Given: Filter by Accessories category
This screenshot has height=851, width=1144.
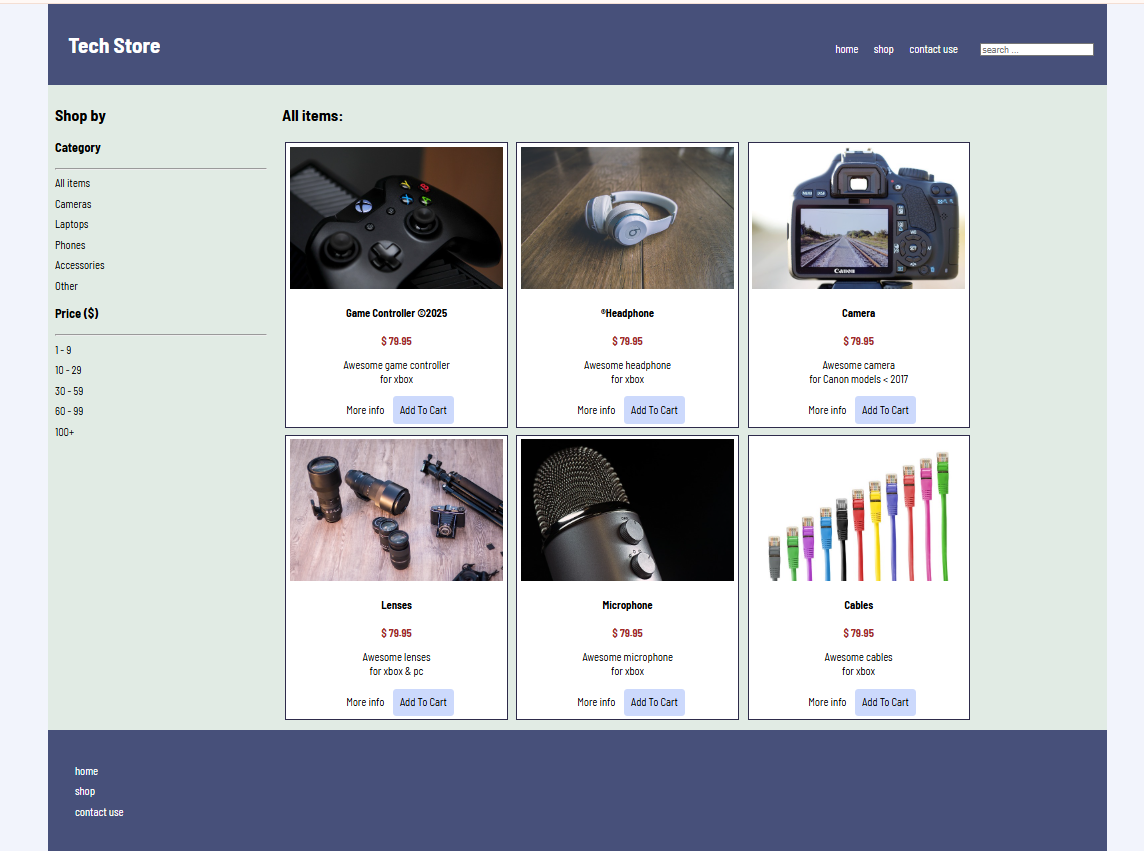Looking at the screenshot, I should pos(80,266).
